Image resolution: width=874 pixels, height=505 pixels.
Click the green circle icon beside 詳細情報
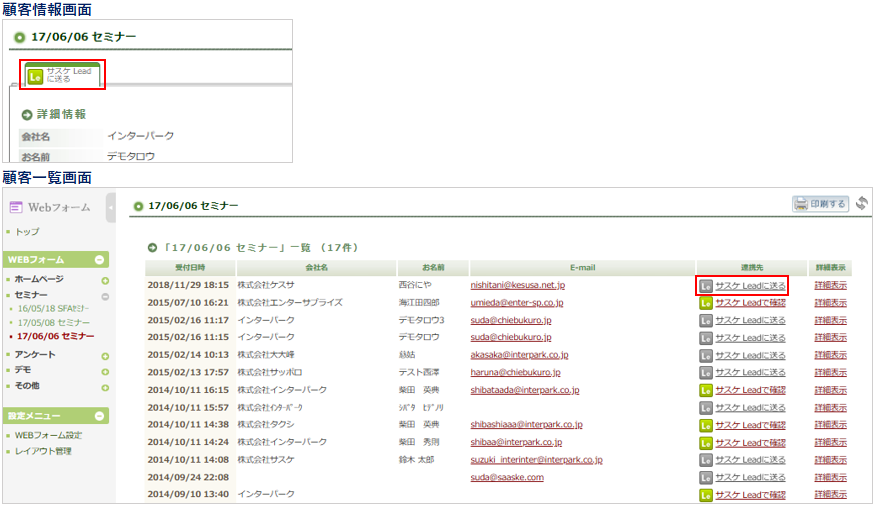point(27,115)
